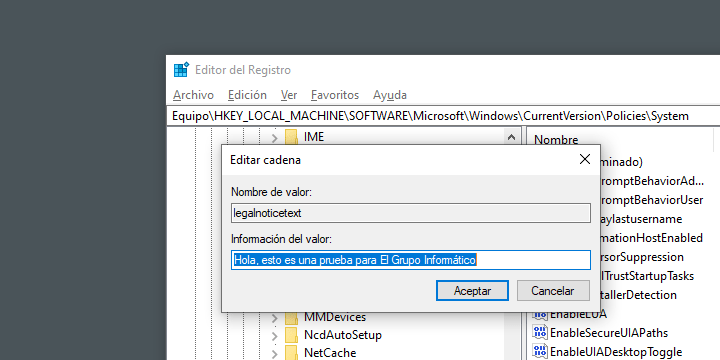
Task: Select the value ending in romptBehaviorAd...
Action: click(x=652, y=181)
